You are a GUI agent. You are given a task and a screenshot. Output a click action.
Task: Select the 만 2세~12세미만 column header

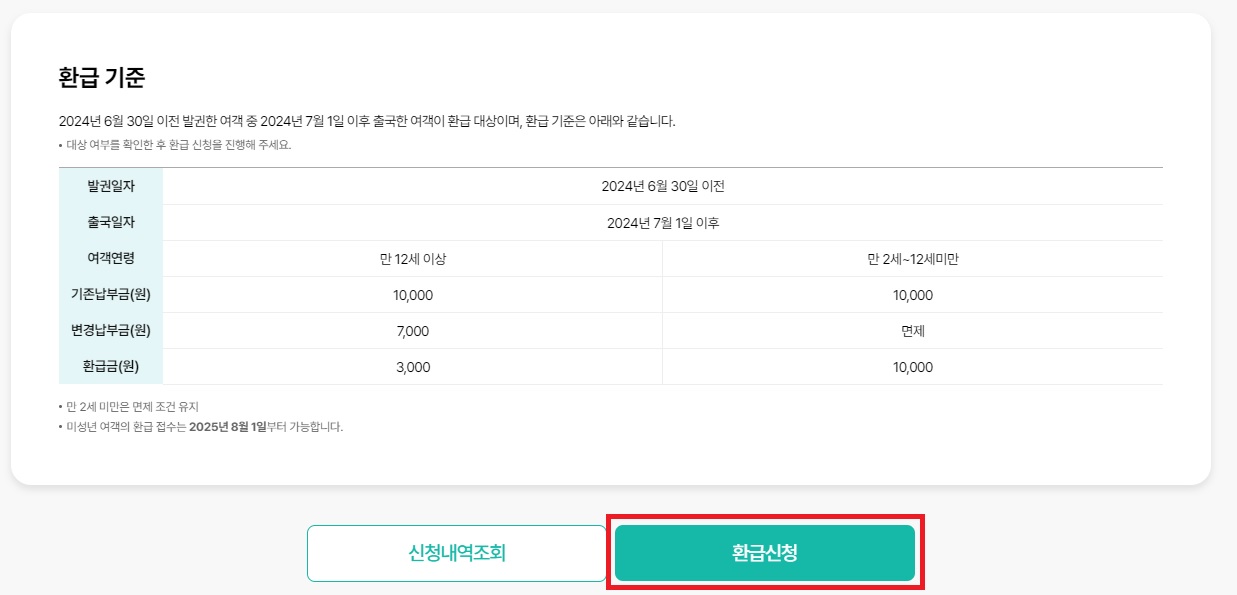pyautogui.click(x=912, y=258)
